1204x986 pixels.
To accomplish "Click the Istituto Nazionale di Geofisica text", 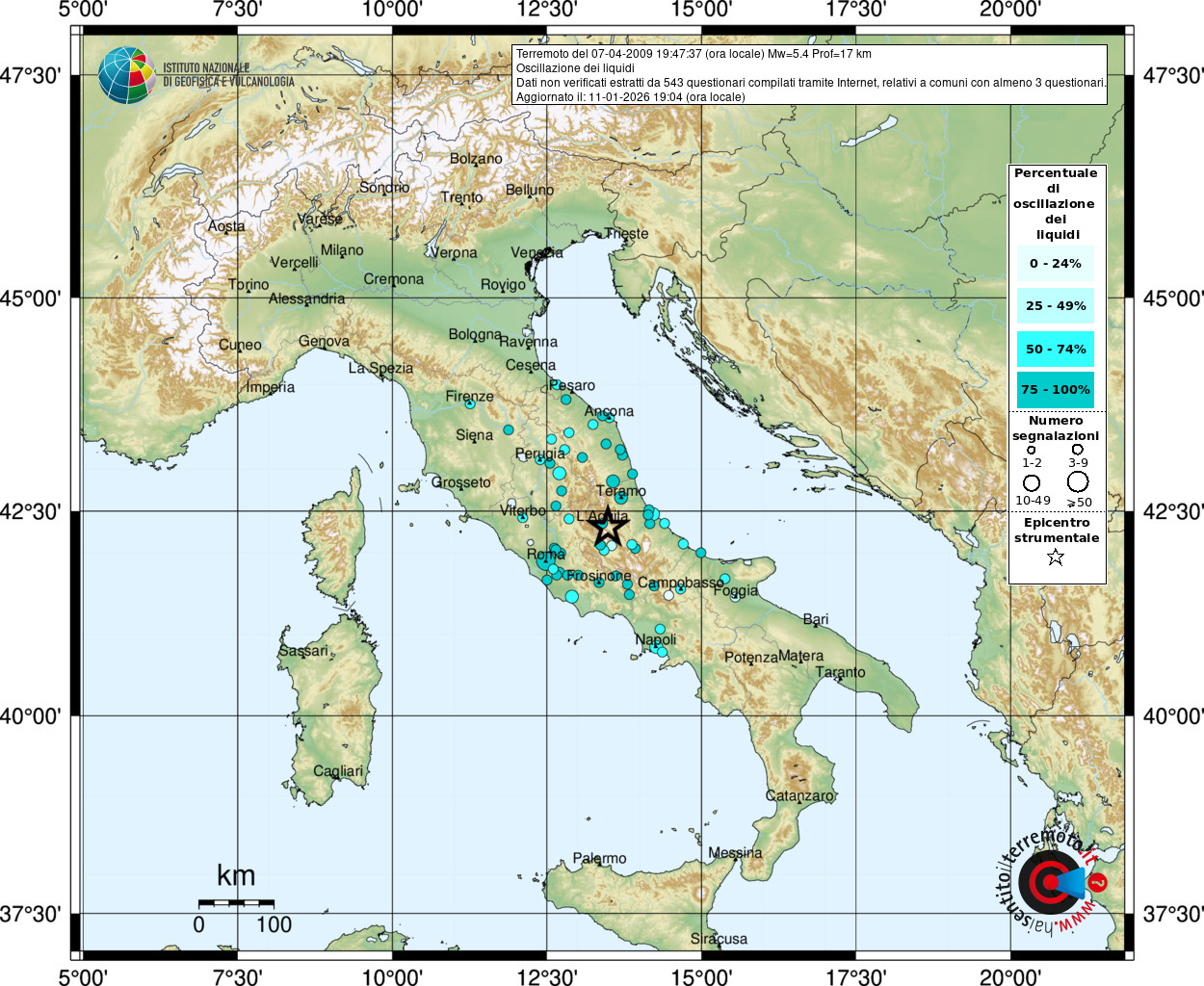I will (228, 75).
